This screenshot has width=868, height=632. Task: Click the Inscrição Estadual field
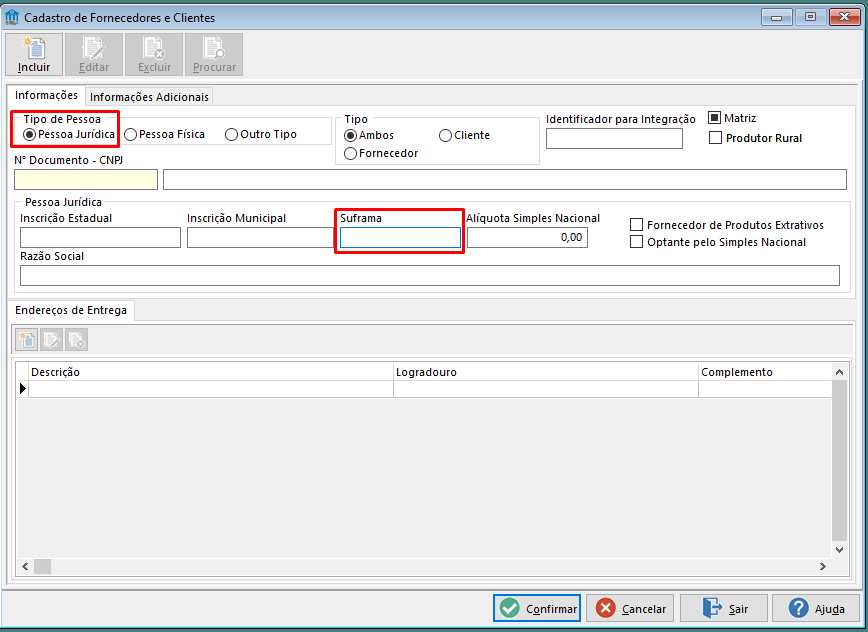[x=100, y=237]
